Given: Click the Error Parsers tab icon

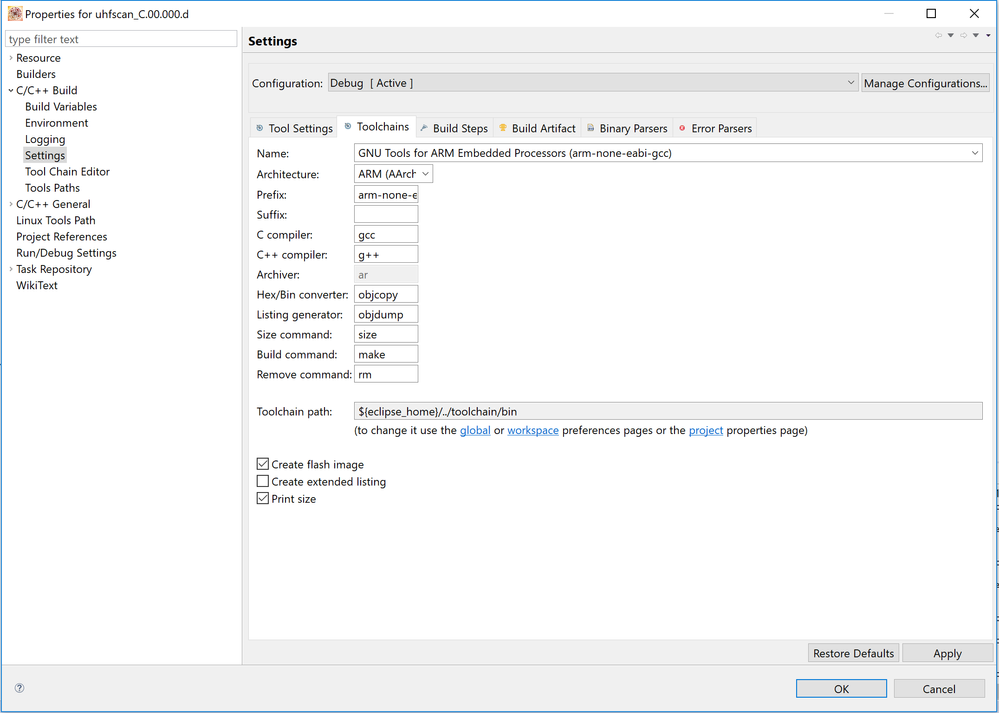Looking at the screenshot, I should pos(682,128).
